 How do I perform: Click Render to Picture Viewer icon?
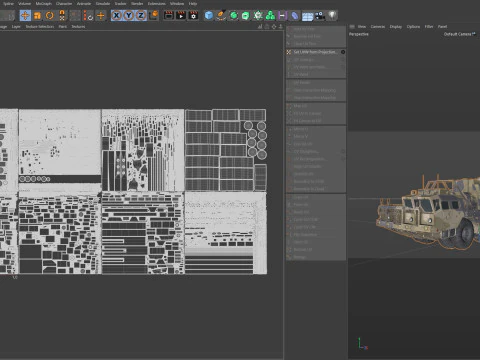(x=181, y=16)
